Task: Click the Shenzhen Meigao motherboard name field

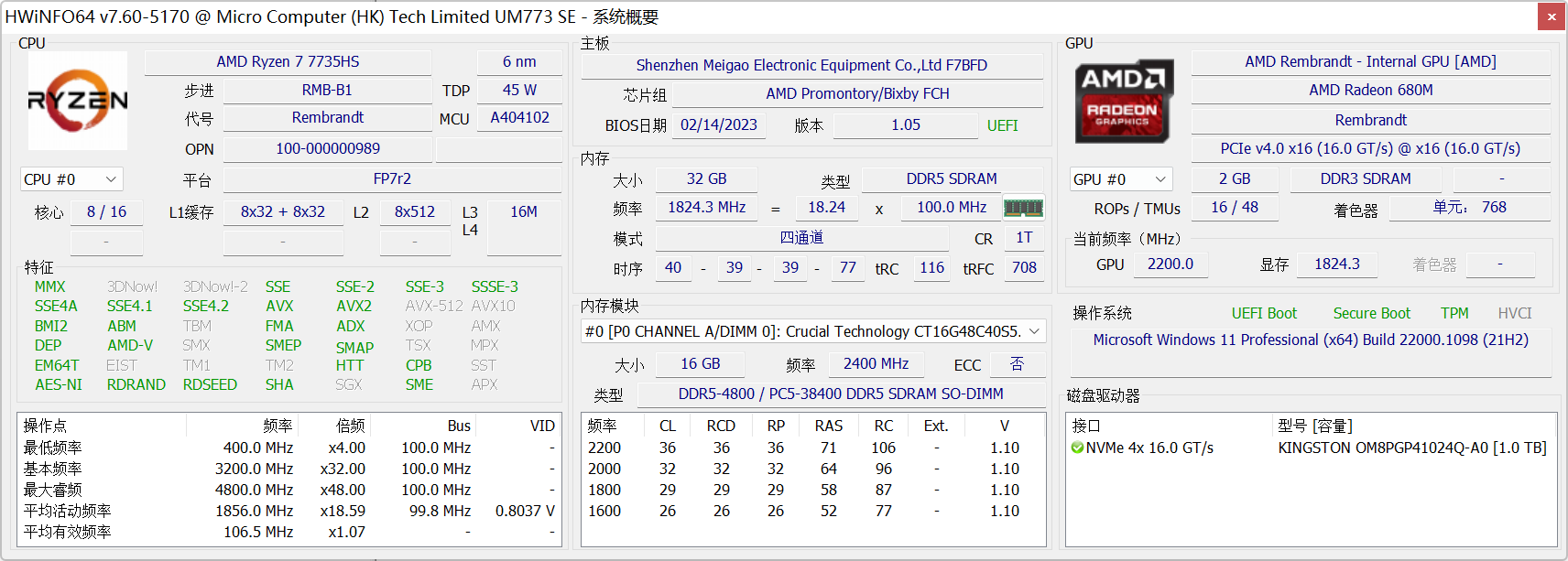Action: [811, 65]
